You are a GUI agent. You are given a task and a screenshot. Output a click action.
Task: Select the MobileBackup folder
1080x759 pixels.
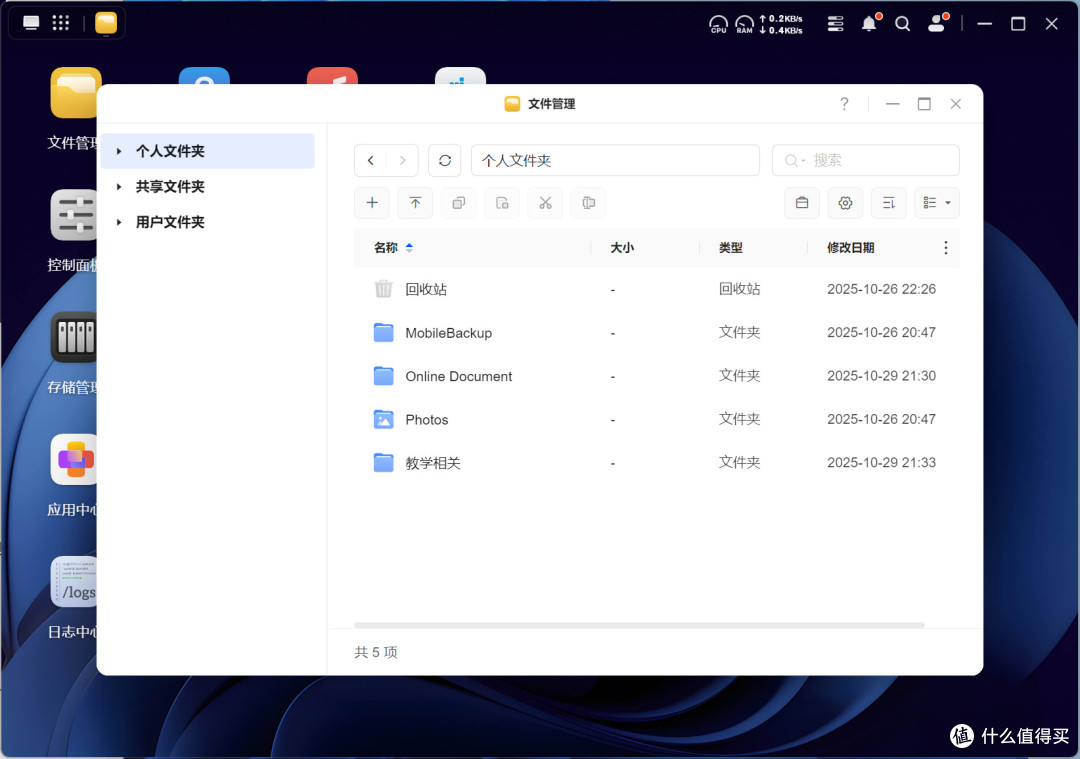point(656,333)
